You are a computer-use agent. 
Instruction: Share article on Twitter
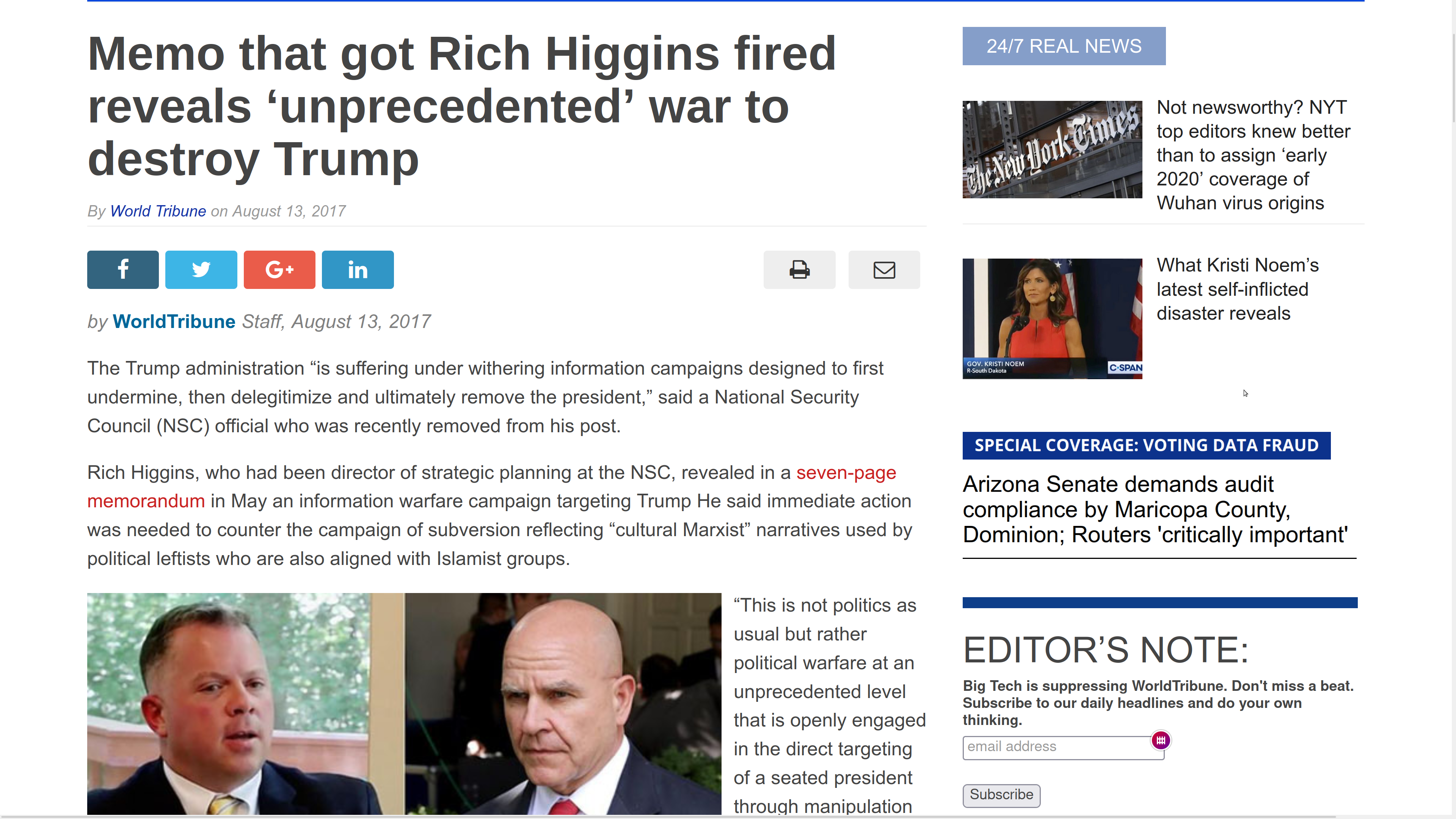pos(201,270)
